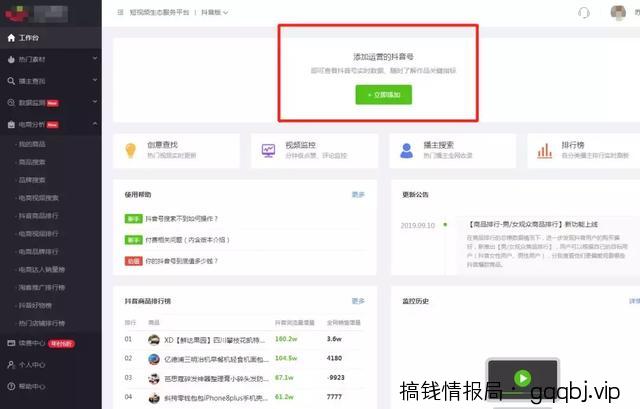The image size is (640, 409).
Task: Open help article 你的抖音号到底值多少钱？
Action: coord(182,261)
